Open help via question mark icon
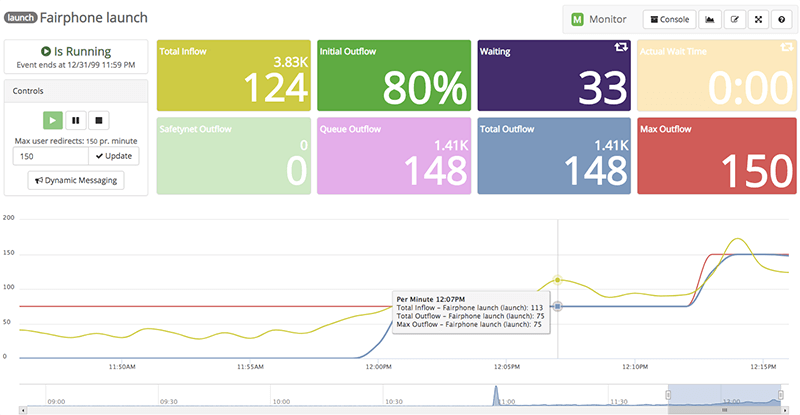Screen dimensions: 800x415 tap(782, 19)
